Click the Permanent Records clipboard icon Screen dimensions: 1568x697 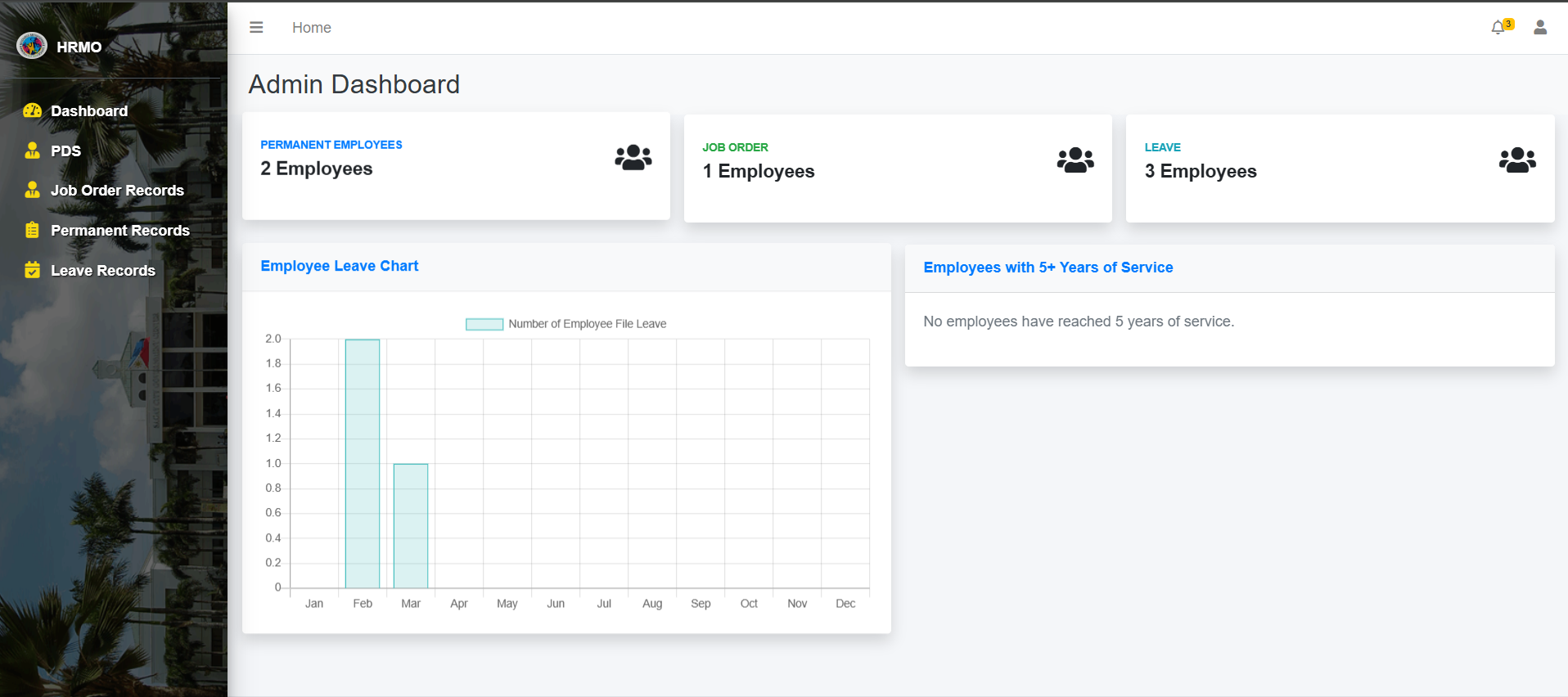click(x=32, y=230)
